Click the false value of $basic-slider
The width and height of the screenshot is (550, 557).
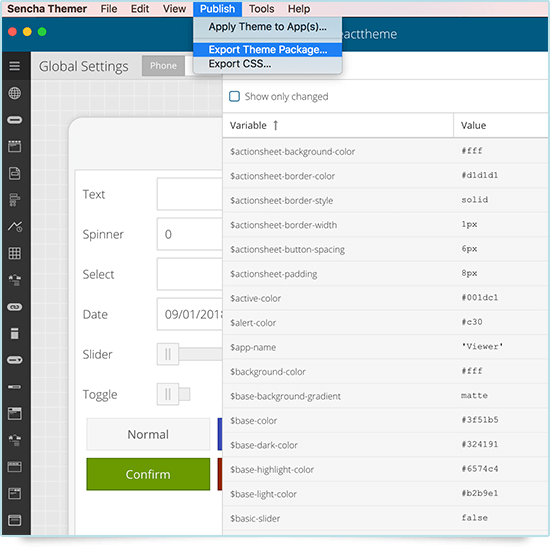click(x=475, y=518)
